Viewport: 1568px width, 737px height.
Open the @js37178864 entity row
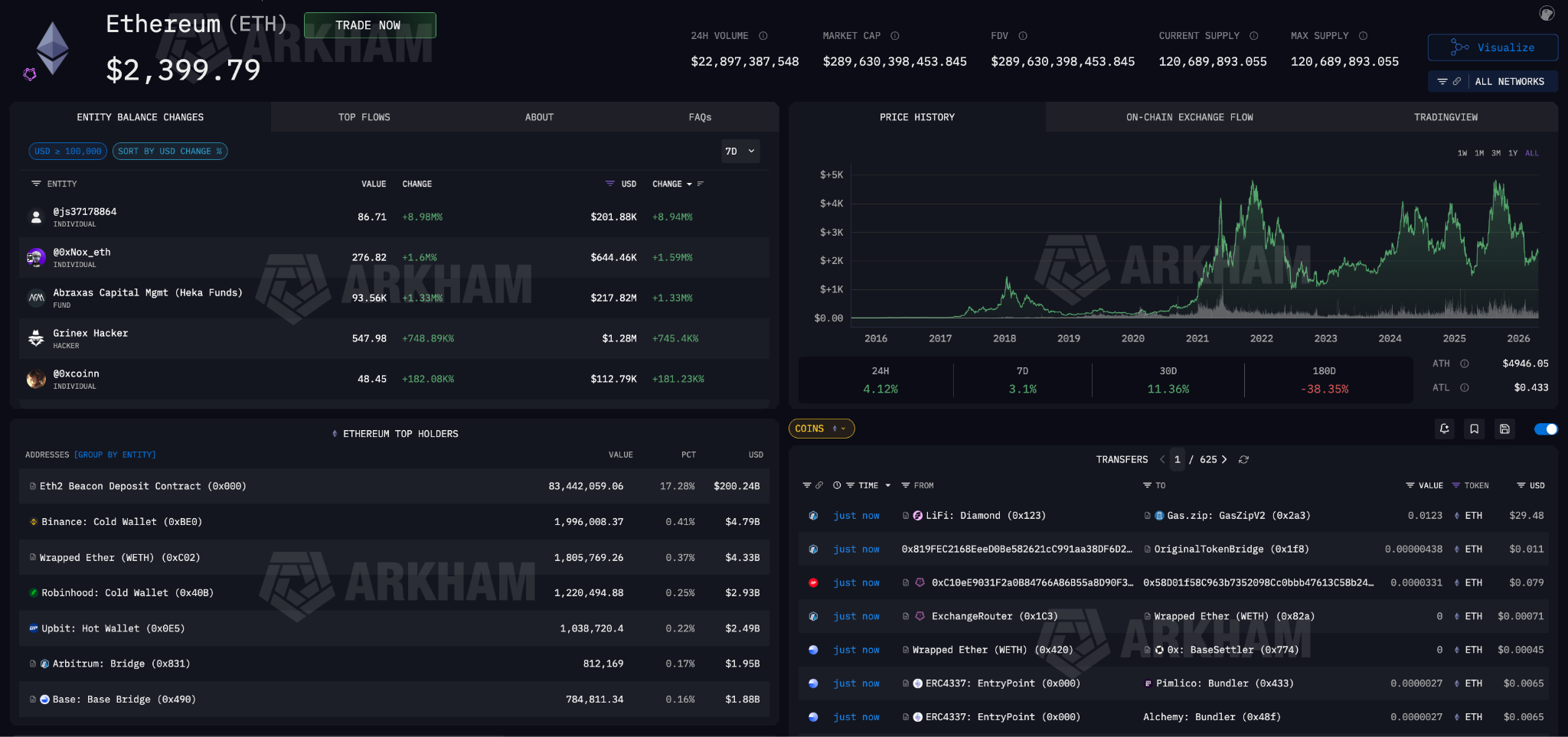click(x=394, y=217)
